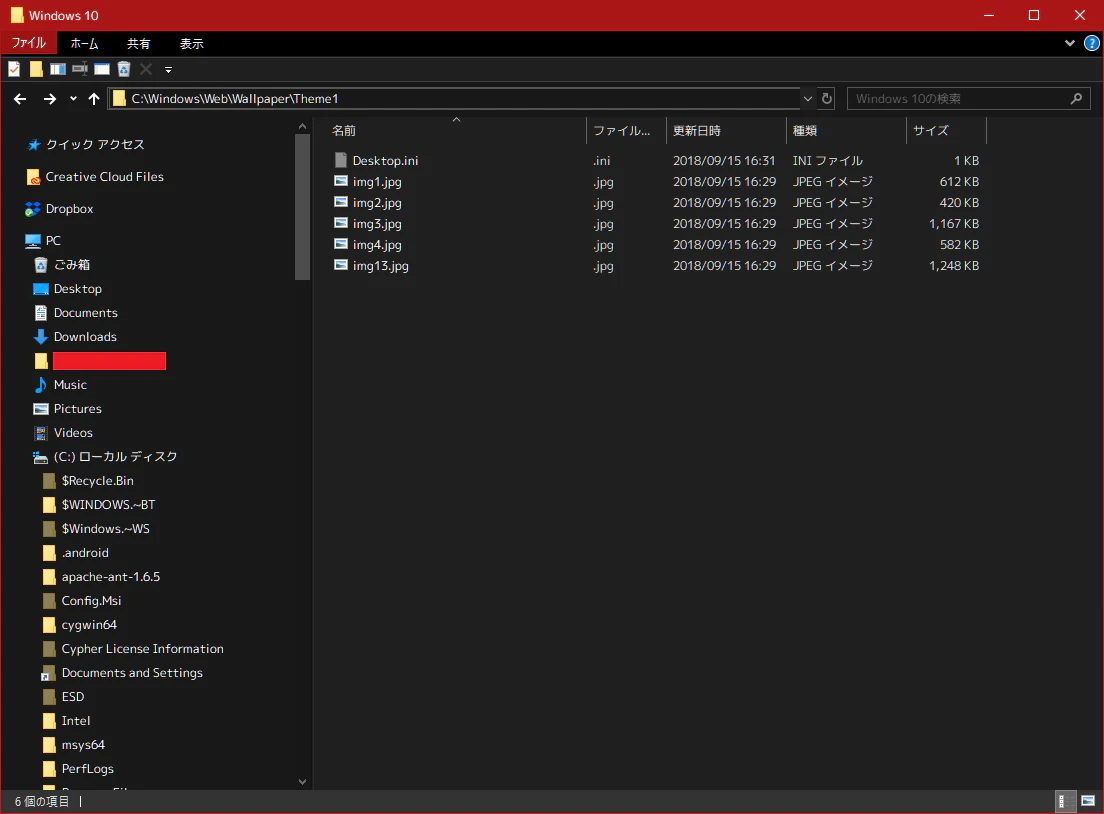The height and width of the screenshot is (814, 1104).
Task: Go forward with the right arrow
Action: (x=49, y=99)
